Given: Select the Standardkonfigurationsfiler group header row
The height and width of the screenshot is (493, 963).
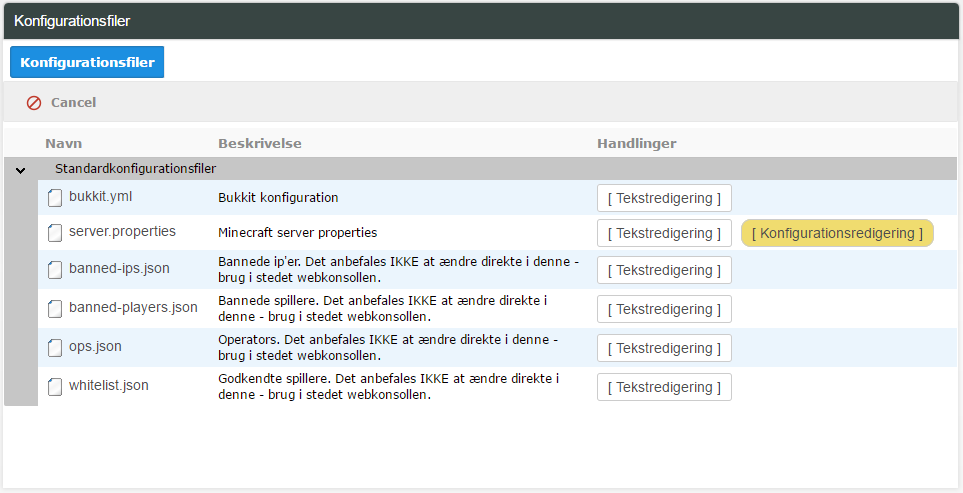Looking at the screenshot, I should coord(480,169).
